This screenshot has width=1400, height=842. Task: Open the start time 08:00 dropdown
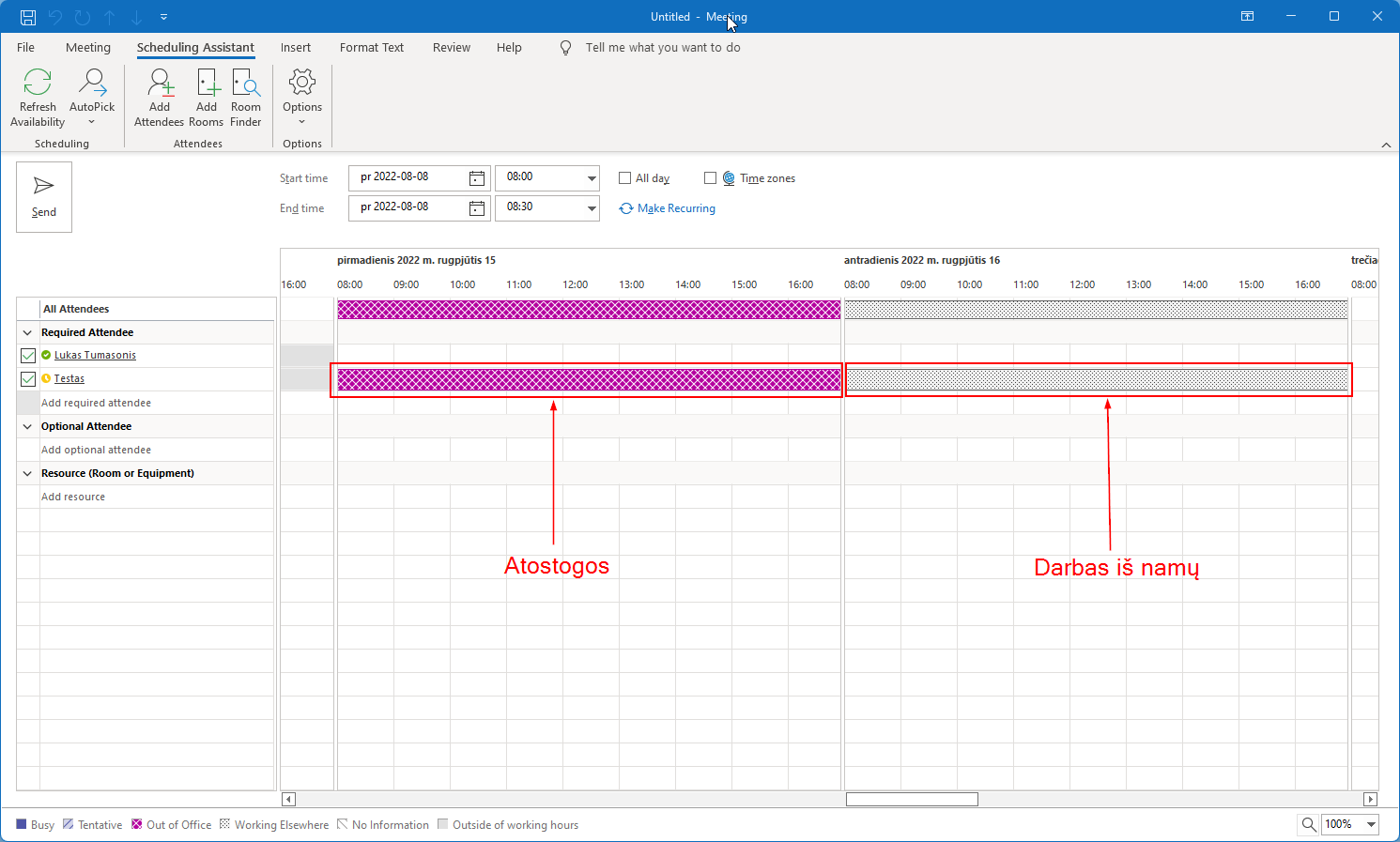(x=592, y=178)
